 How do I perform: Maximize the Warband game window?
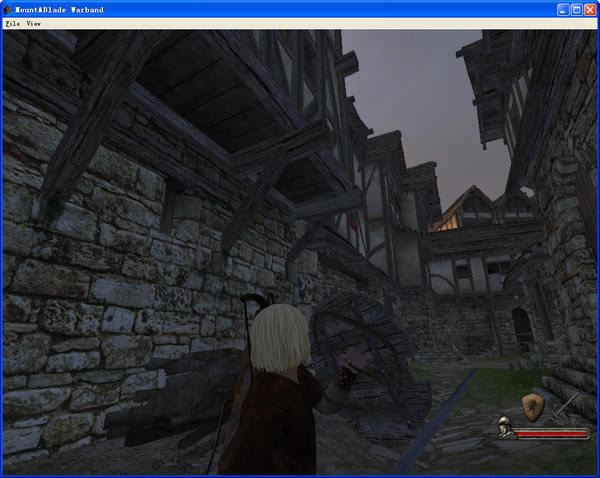point(576,9)
